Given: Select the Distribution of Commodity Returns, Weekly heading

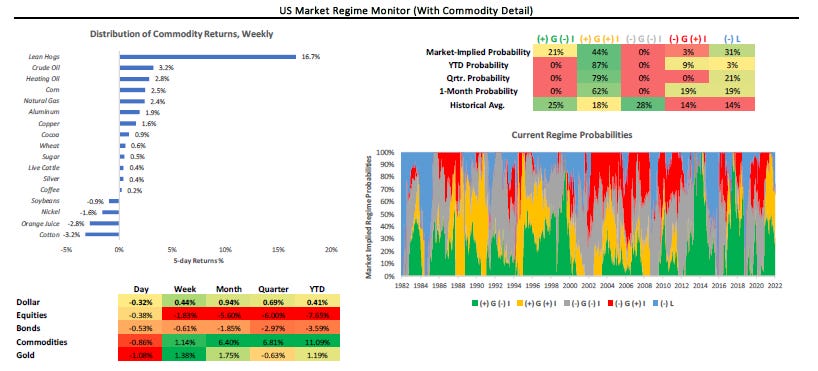Looking at the screenshot, I should pos(182,34).
